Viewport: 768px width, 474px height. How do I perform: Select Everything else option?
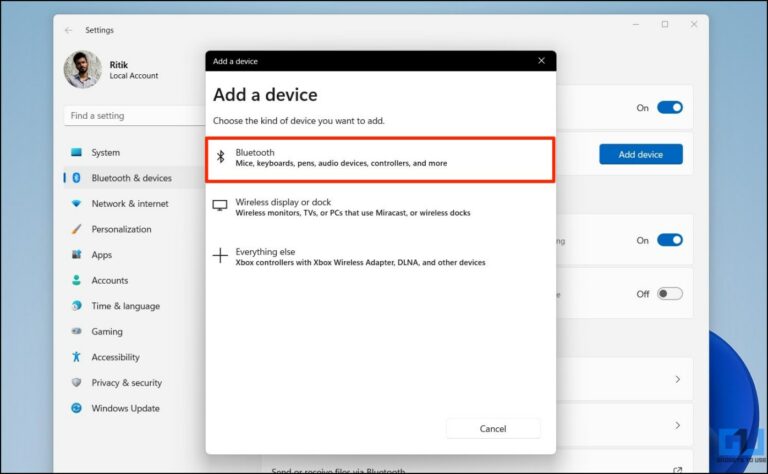(380, 257)
